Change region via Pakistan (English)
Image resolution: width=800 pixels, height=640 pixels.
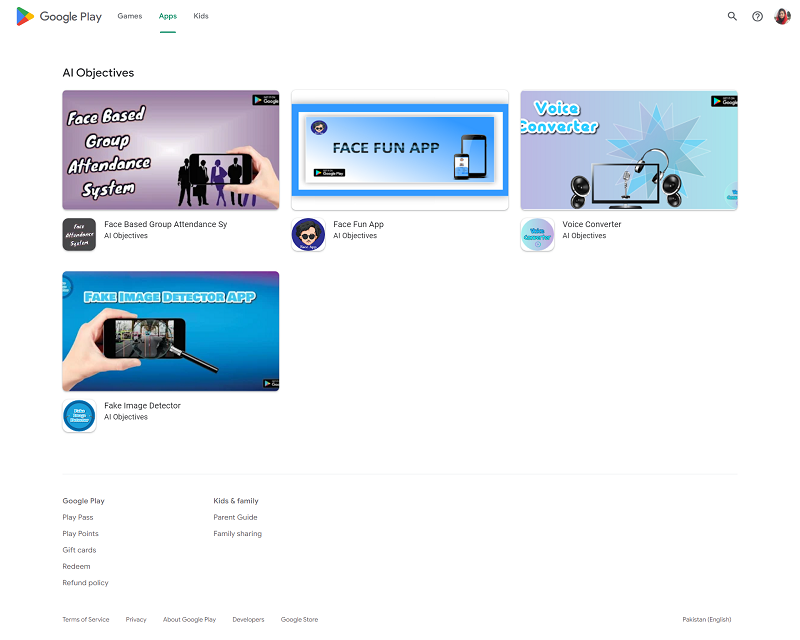pyautogui.click(x=707, y=620)
